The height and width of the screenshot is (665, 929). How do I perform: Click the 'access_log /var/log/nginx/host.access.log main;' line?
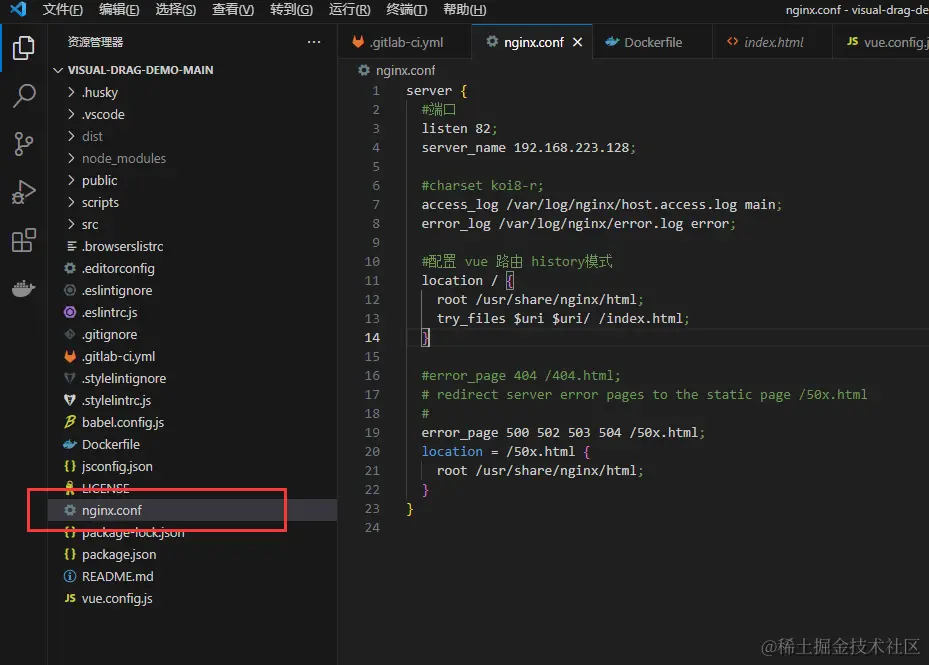601,204
